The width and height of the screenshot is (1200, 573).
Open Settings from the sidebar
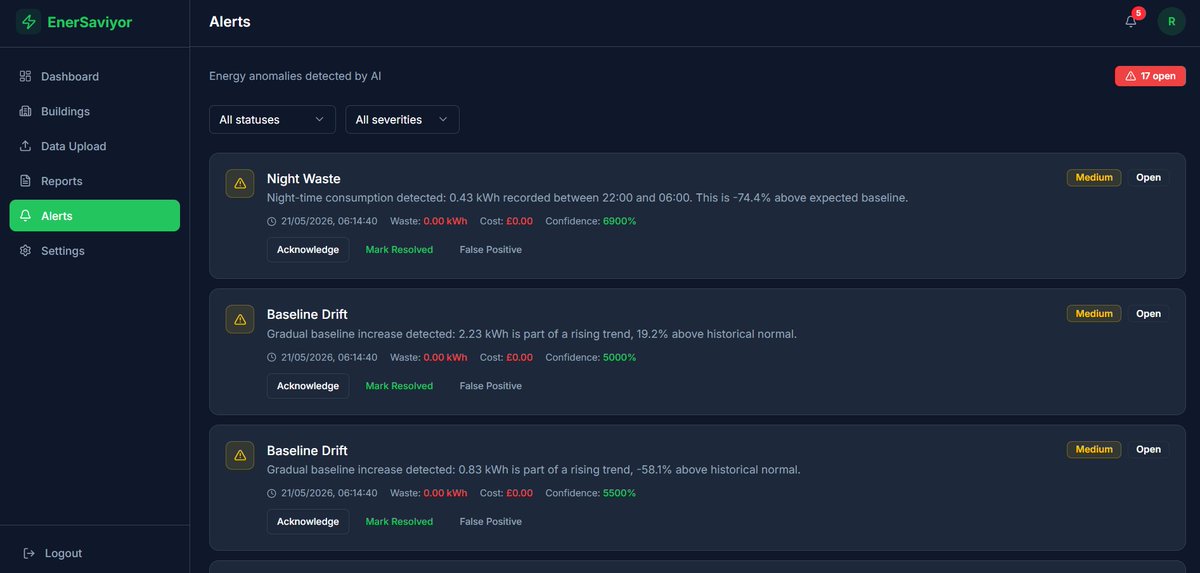coord(95,251)
